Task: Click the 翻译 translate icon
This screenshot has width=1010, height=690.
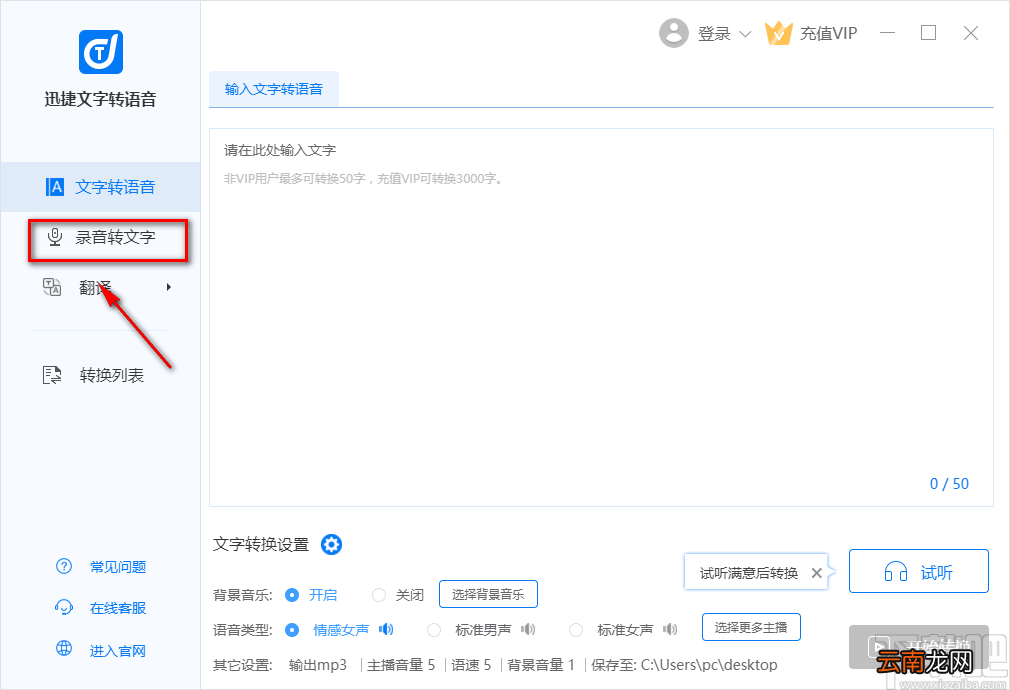Action: [52, 287]
